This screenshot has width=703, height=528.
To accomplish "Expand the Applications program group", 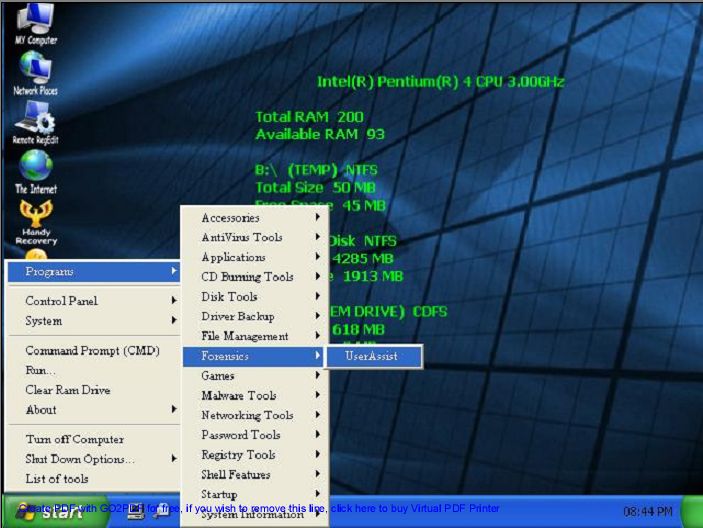I will [x=255, y=257].
